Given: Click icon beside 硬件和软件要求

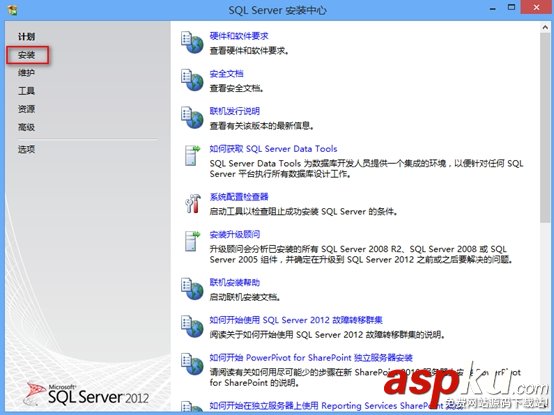Looking at the screenshot, I should click(x=192, y=42).
